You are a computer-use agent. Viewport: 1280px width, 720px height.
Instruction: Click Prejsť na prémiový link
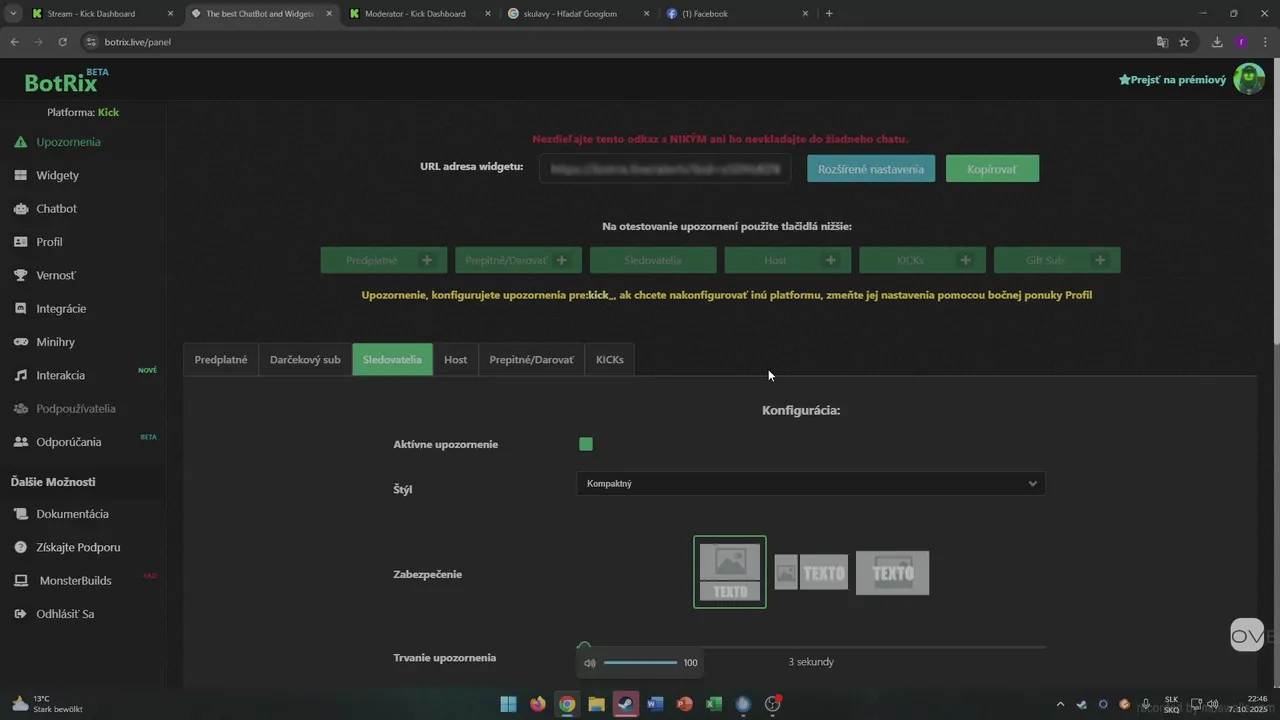coord(1172,80)
